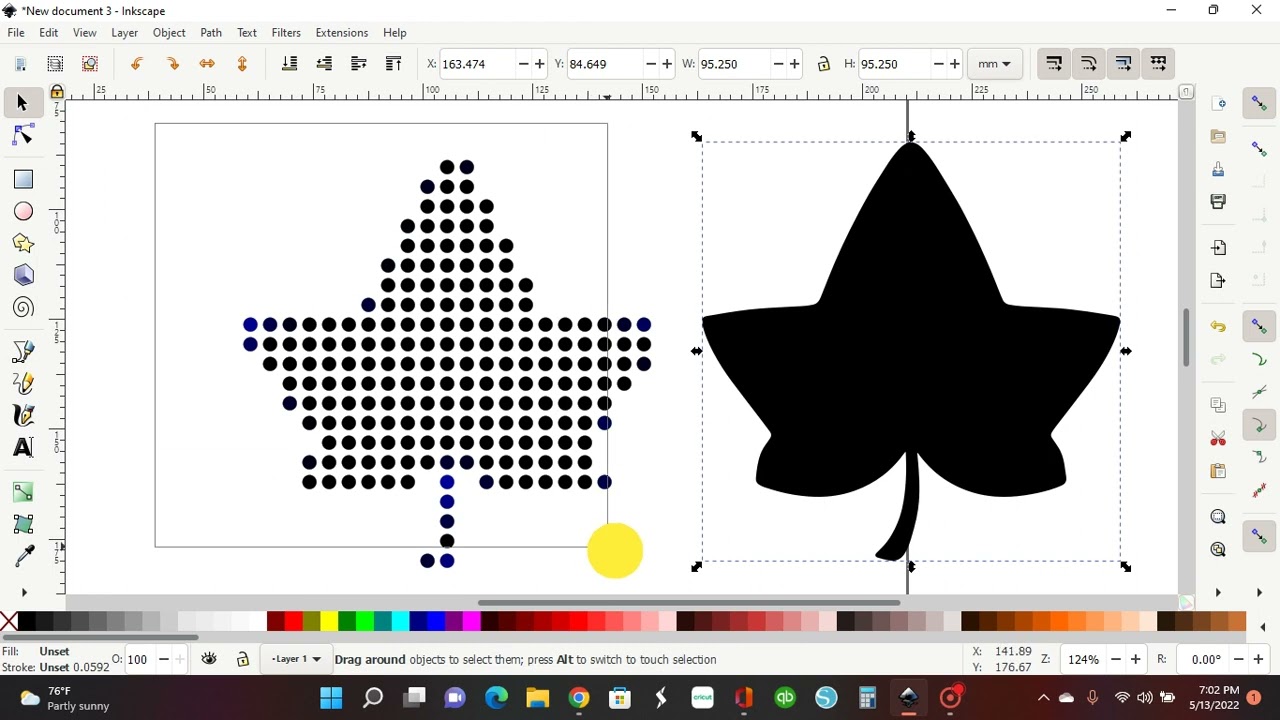Rotate selection 90 degrees counter-clockwise
Image resolution: width=1280 pixels, height=720 pixels.
tap(137, 64)
